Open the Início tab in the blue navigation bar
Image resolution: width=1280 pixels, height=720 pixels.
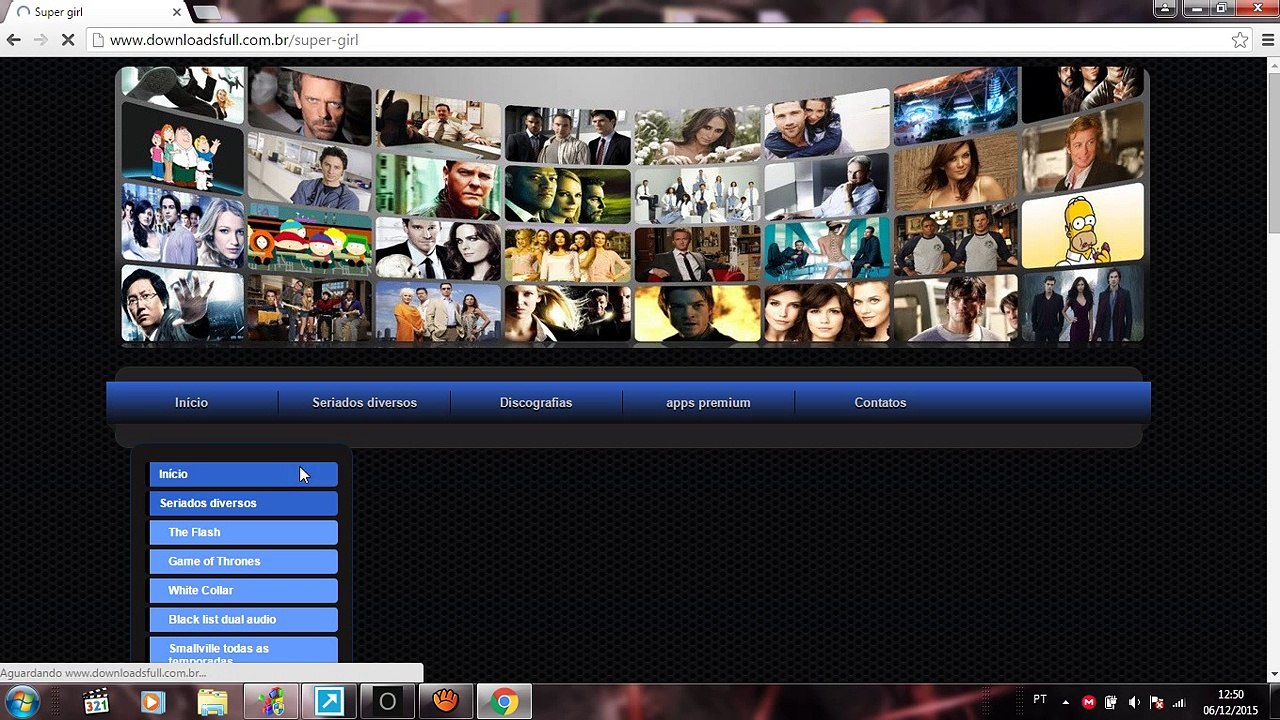coord(191,403)
